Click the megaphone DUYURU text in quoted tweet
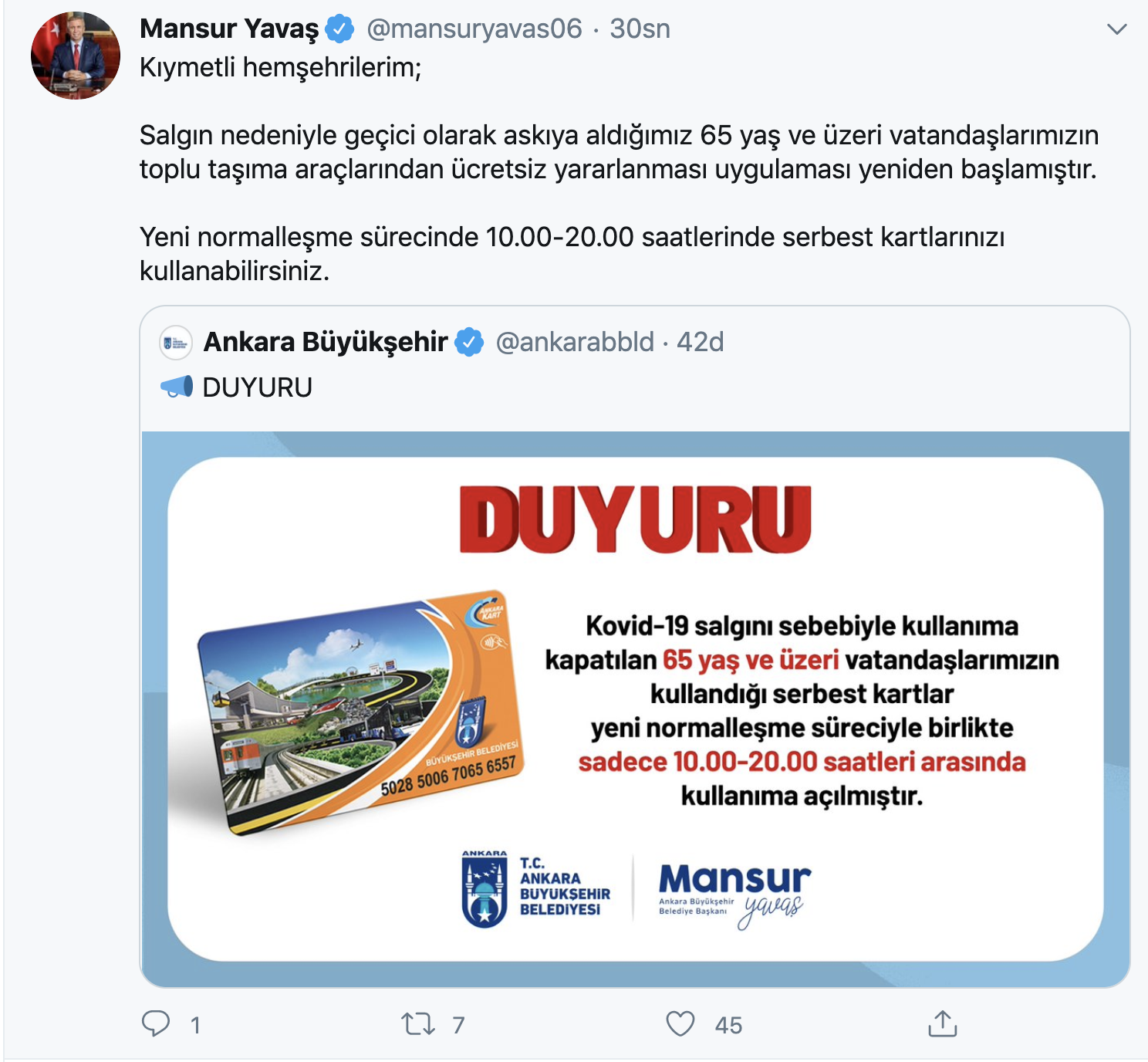Image resolution: width=1148 pixels, height=1062 pixels. coord(236,387)
